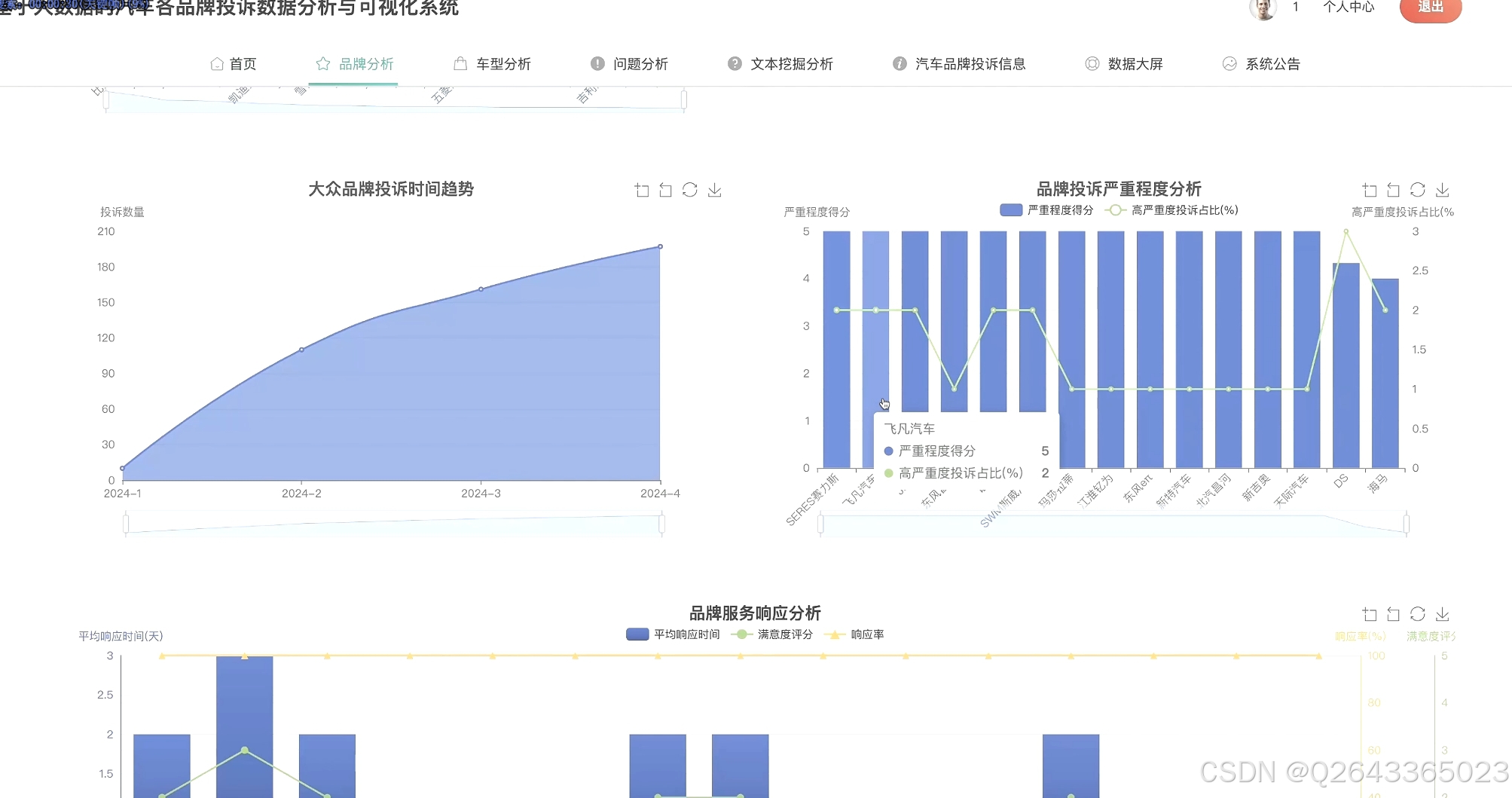Open the 问题分析 page
1512x798 pixels.
point(630,64)
